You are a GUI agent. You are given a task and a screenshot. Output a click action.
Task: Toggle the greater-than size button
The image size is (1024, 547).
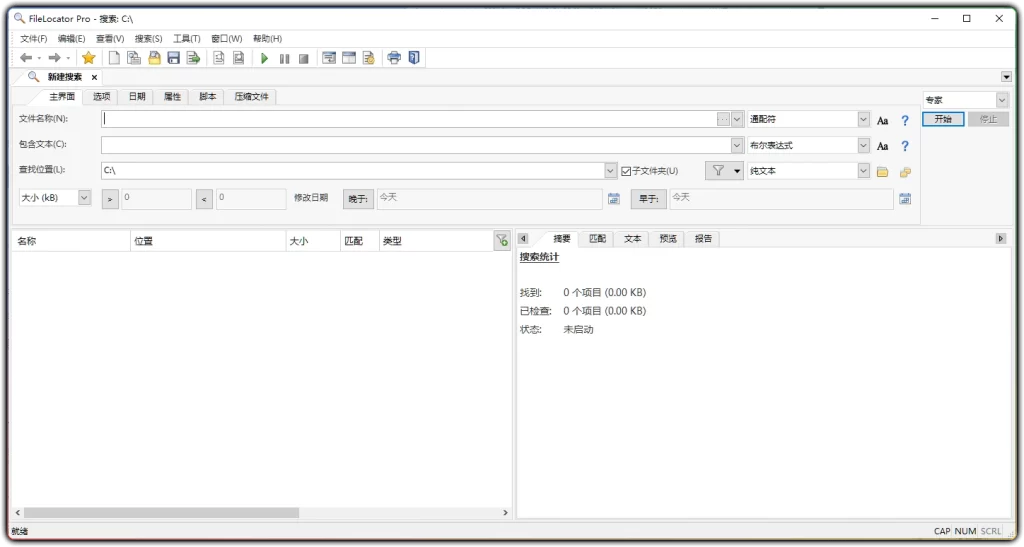110,198
